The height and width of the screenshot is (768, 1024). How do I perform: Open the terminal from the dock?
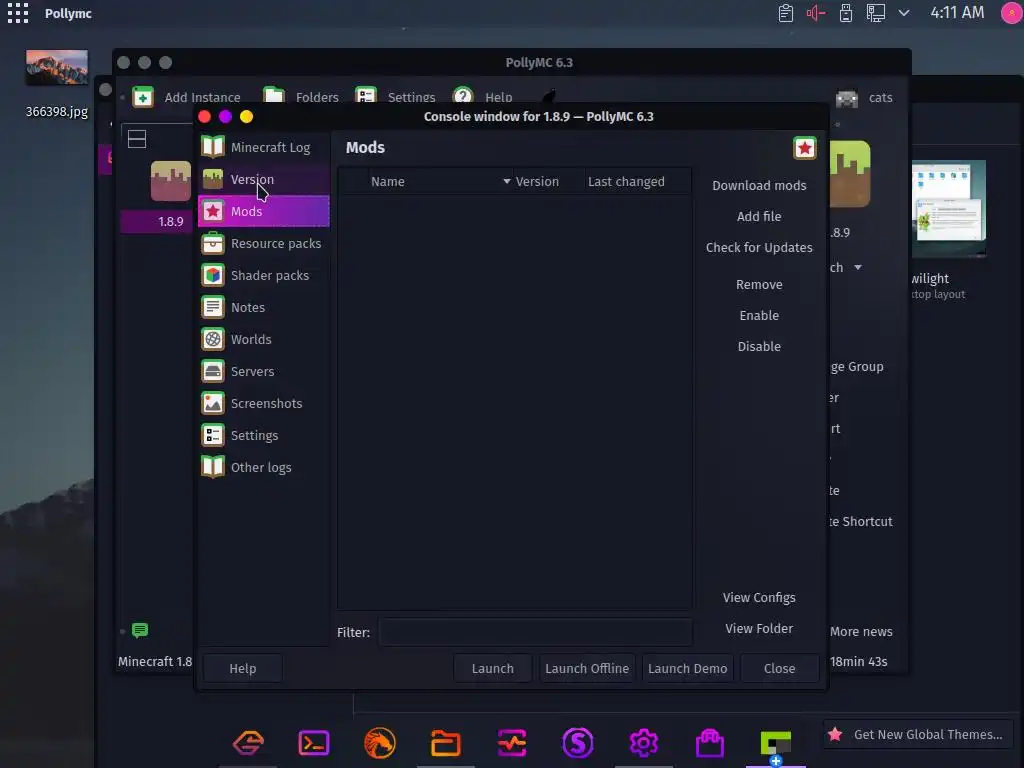coord(313,743)
